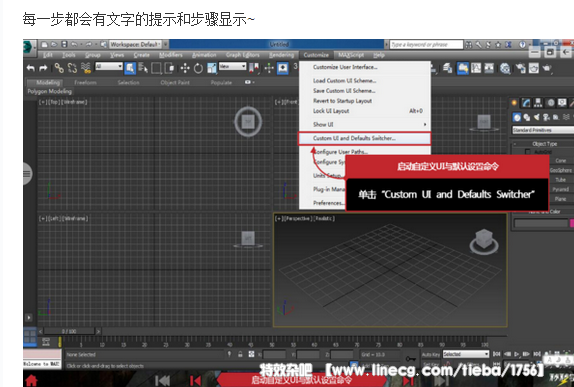Image resolution: width=574 pixels, height=387 pixels.
Task: Click the object color swatch under Name and Color
Action: click(x=571, y=223)
